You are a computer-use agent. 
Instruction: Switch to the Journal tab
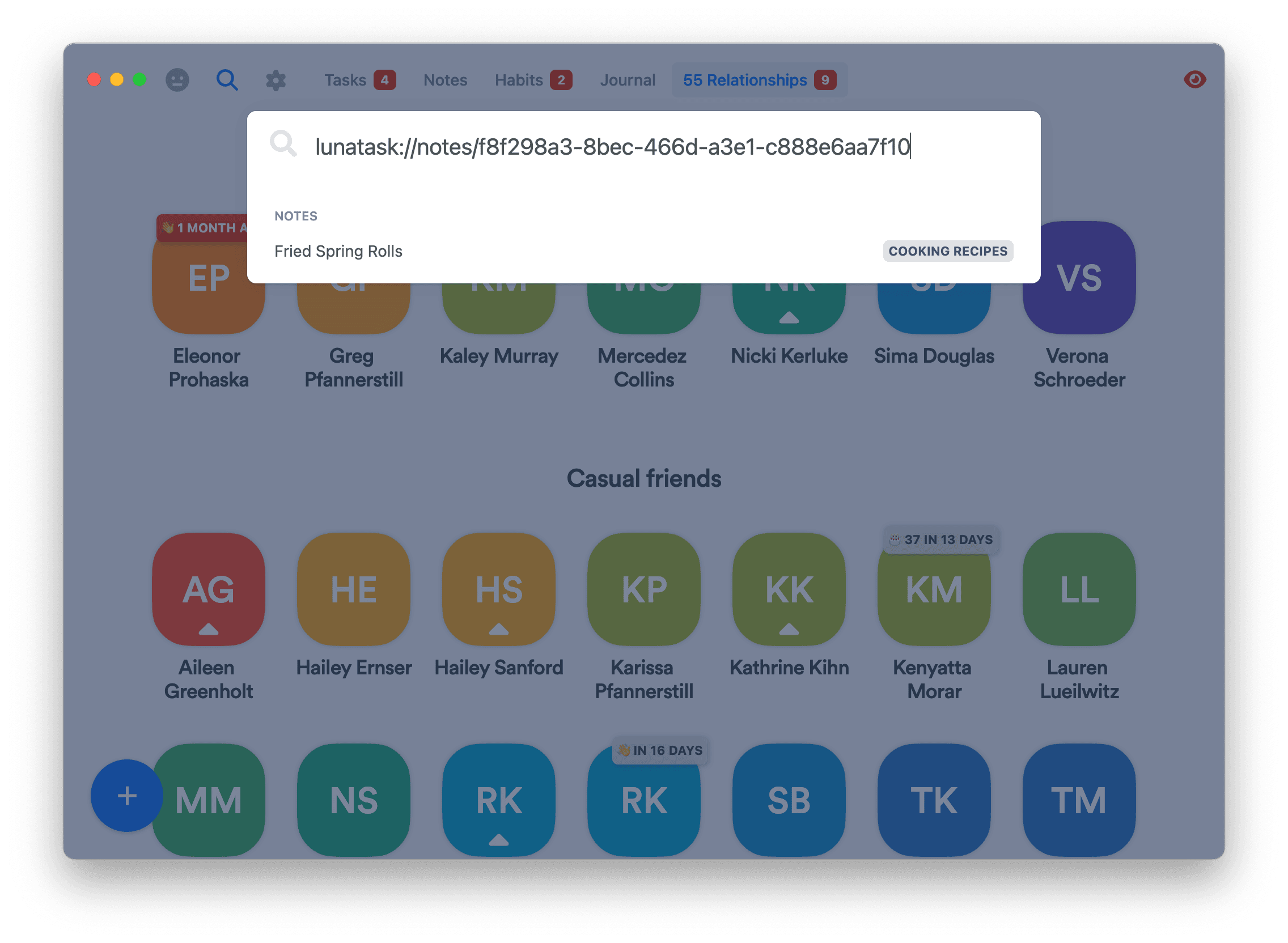[x=627, y=80]
